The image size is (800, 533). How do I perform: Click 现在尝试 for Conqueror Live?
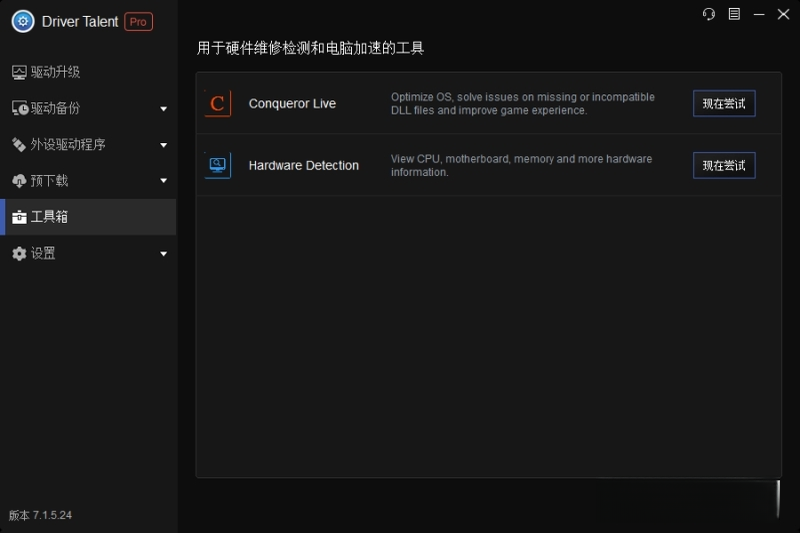coord(724,104)
